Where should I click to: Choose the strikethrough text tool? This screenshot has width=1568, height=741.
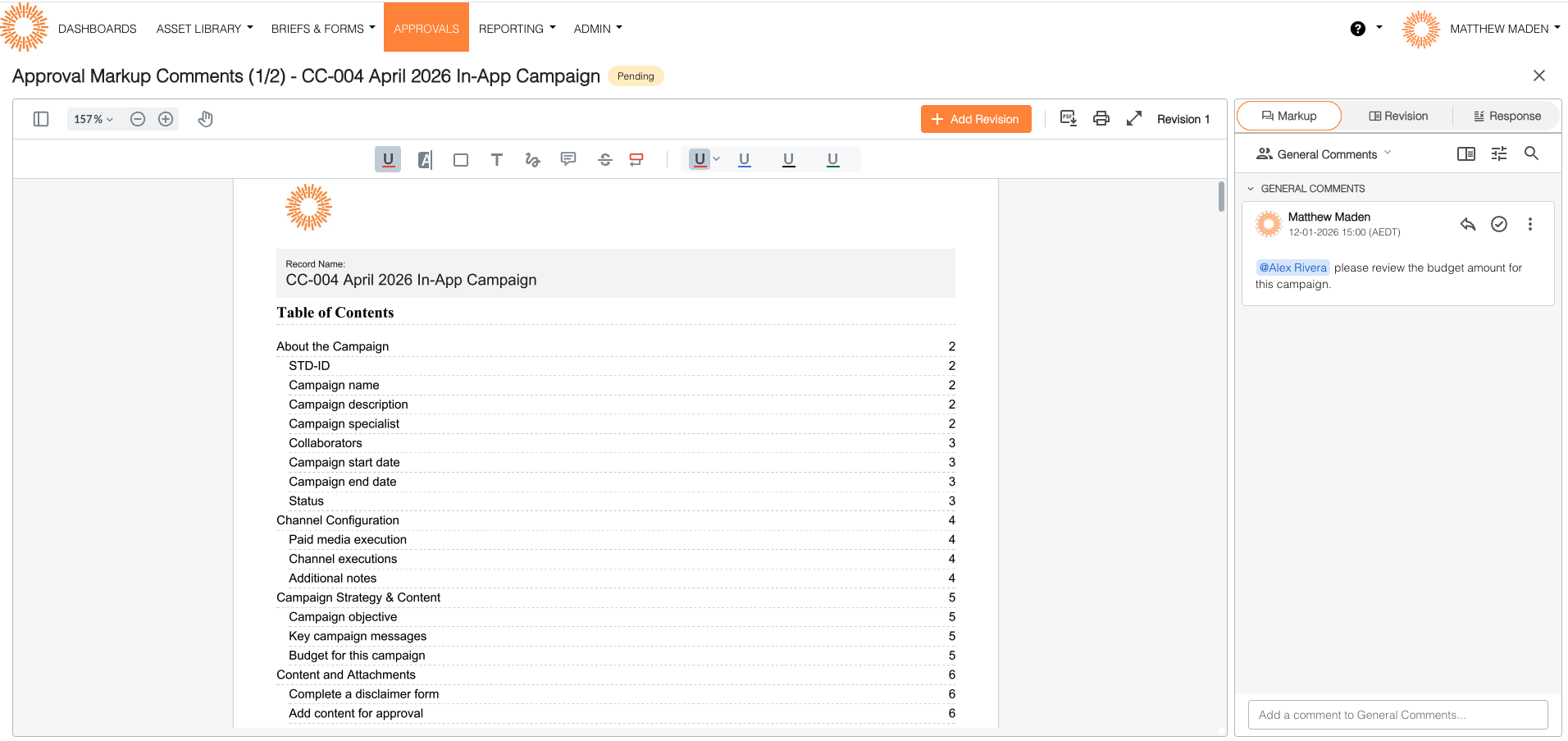tap(605, 160)
